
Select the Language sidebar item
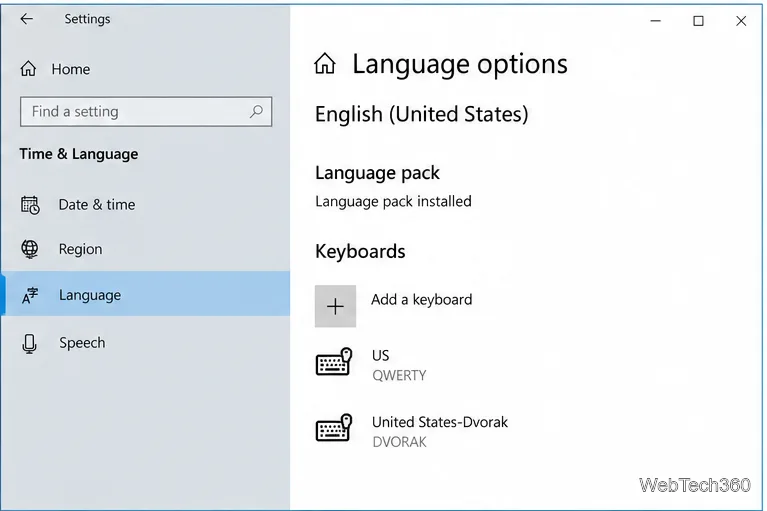(145, 294)
